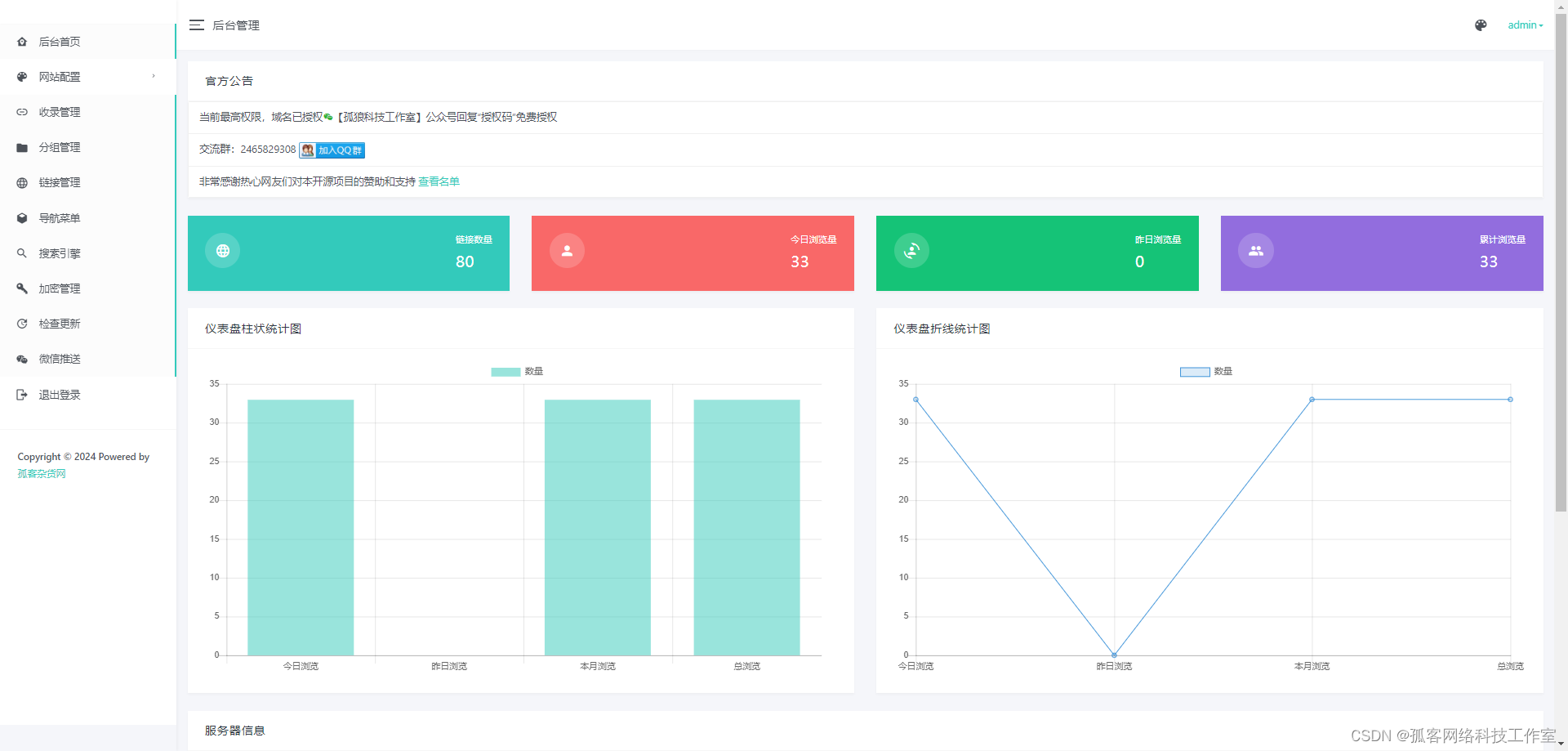
Task: Click the user icon on 今日浏览量 card
Action: tap(567, 251)
